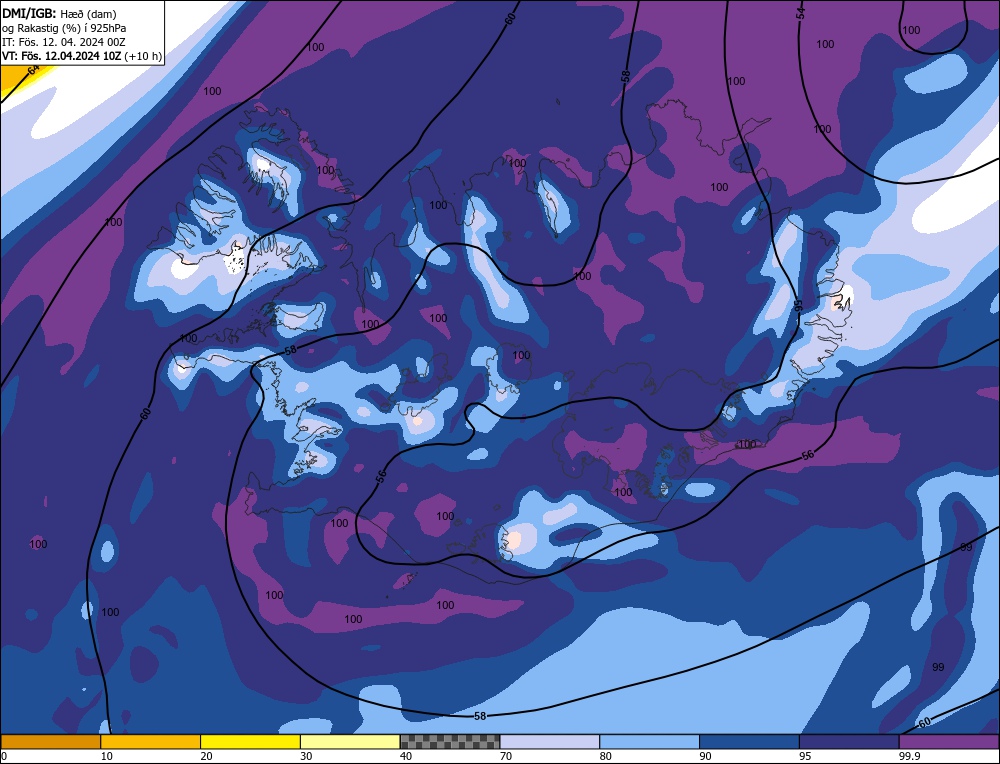Image resolution: width=1000 pixels, height=764 pixels.
Task: Click the '95' contour label near the east coast
Action: 798,305
